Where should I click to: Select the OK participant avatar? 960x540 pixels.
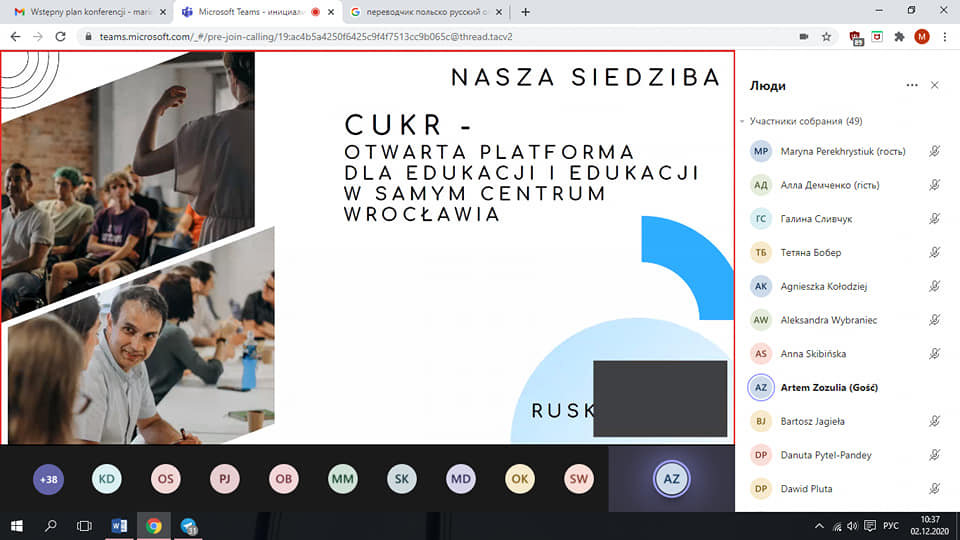pos(520,479)
